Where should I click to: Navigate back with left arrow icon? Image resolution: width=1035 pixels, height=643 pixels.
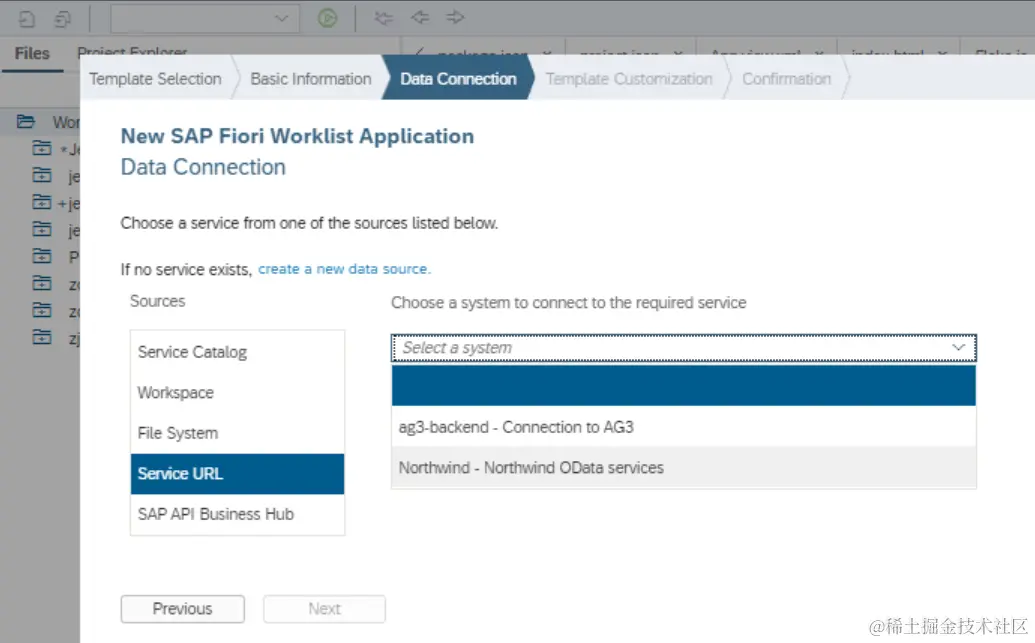tap(420, 18)
